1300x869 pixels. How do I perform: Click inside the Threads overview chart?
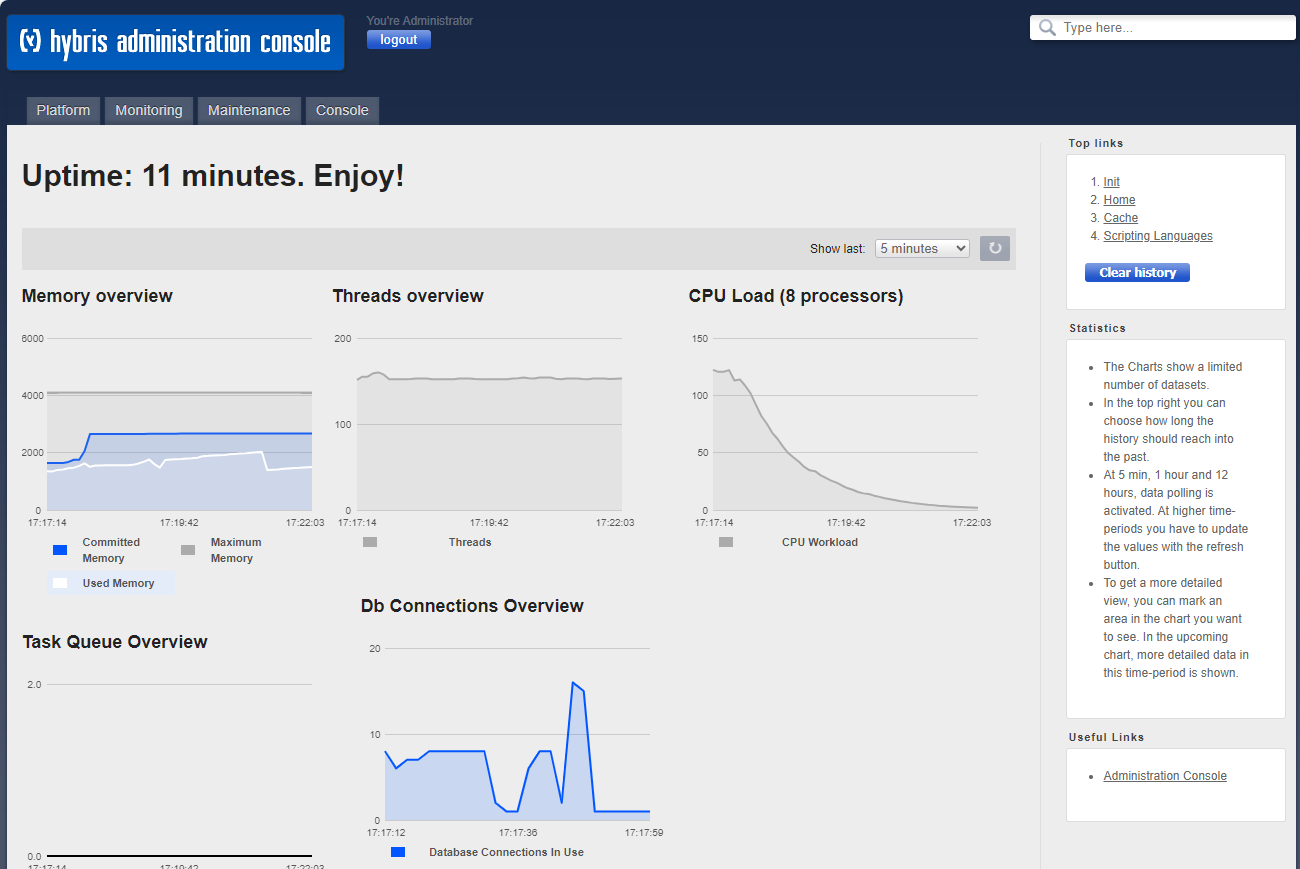tap(489, 424)
